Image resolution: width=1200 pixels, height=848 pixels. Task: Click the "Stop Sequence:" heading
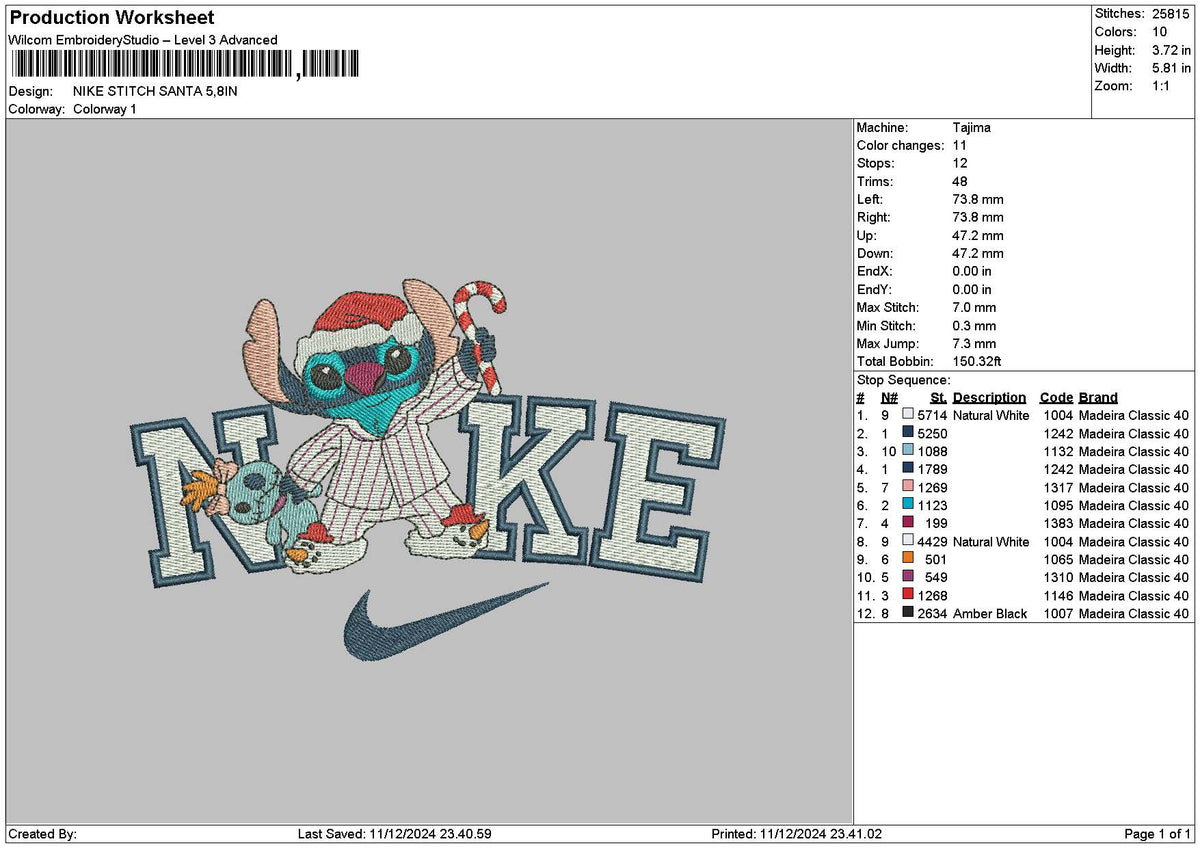[904, 381]
